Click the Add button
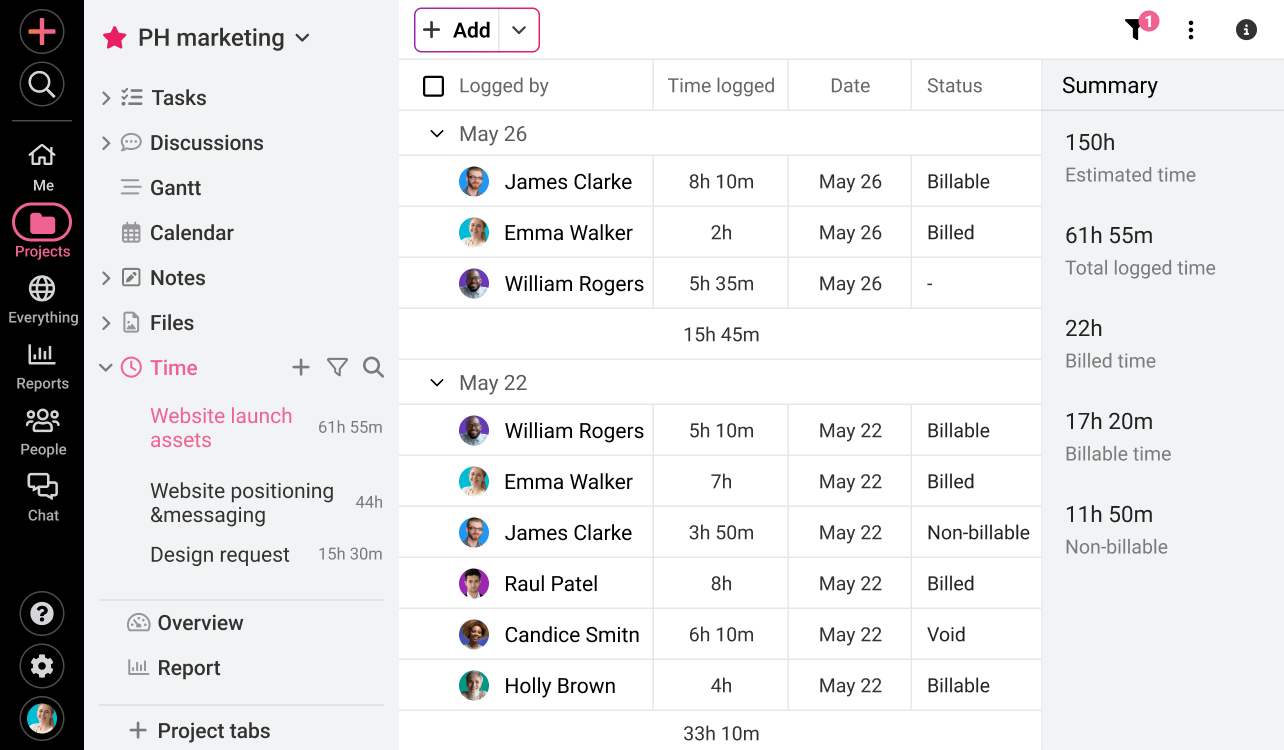Screen dimensions: 1284x750 click(x=458, y=30)
